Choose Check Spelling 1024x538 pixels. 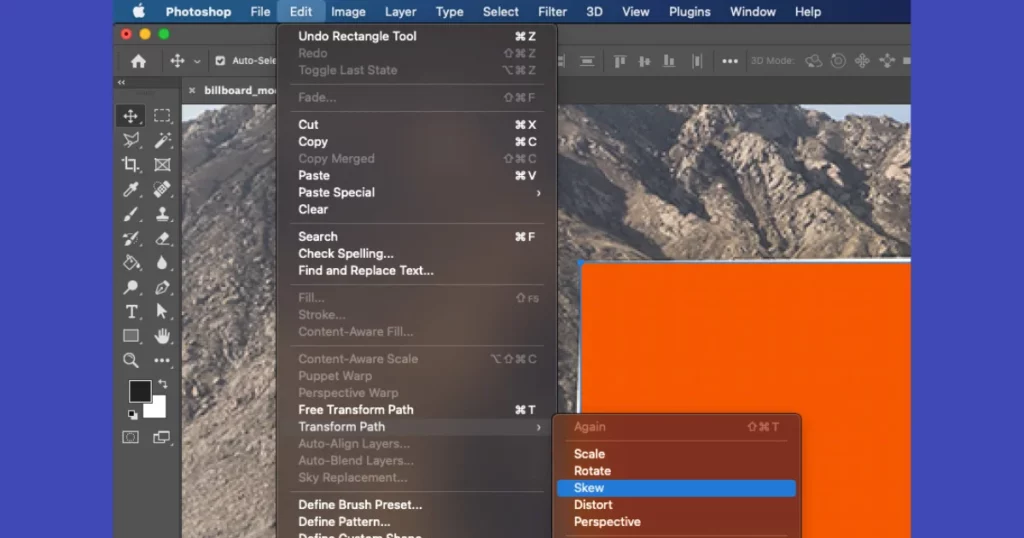coord(417,254)
